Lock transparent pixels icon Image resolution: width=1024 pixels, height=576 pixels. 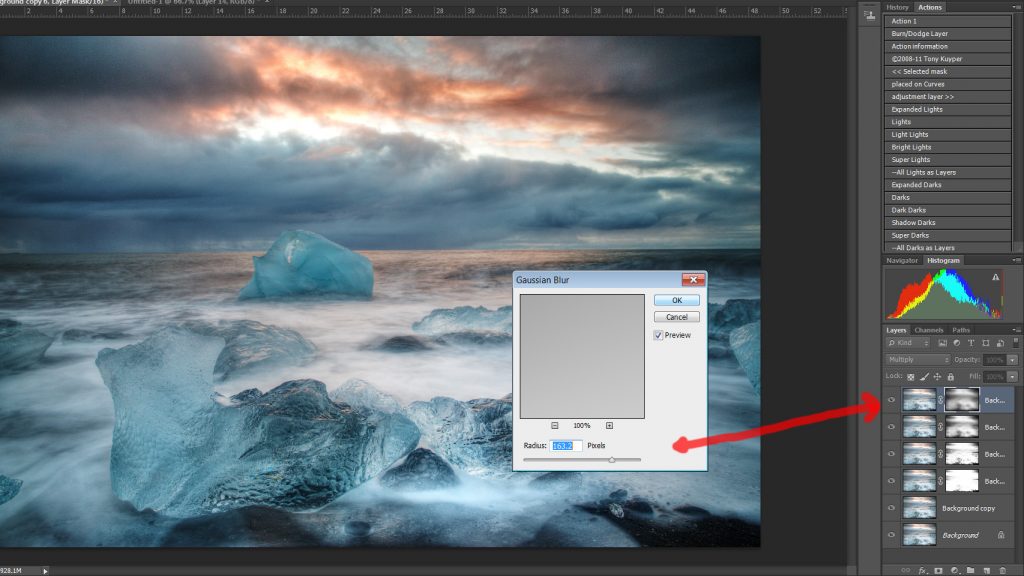tap(910, 377)
